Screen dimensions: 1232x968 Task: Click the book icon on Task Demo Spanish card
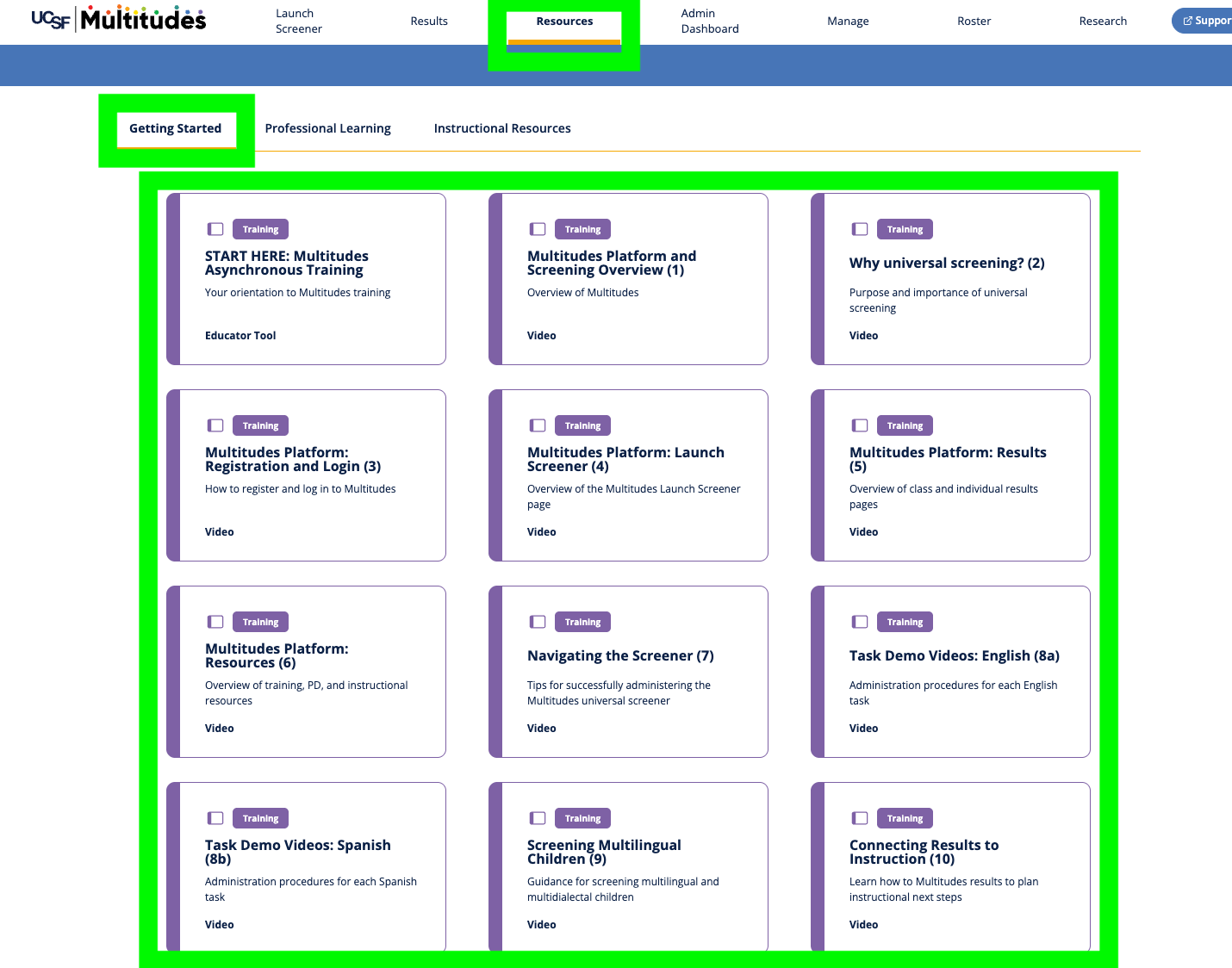[215, 818]
